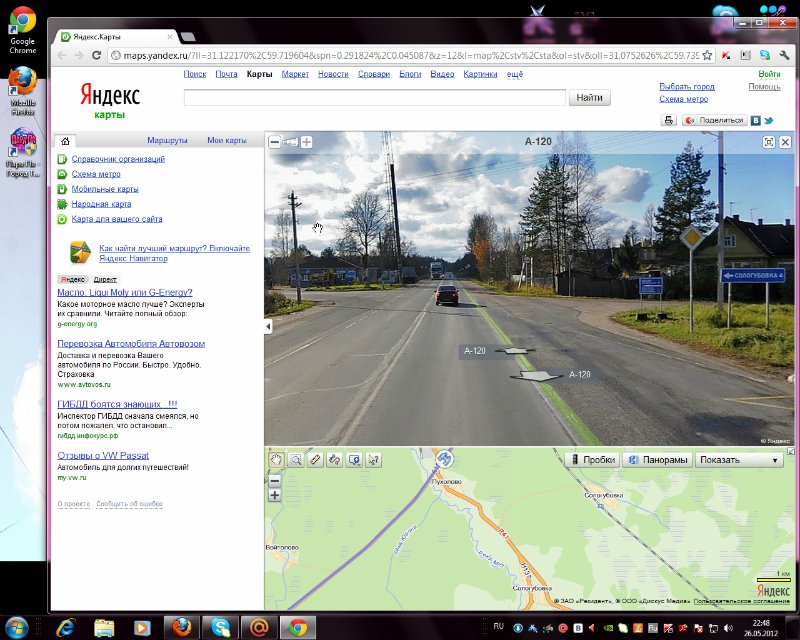
Task: Open Маркет in top navigation
Action: 295,74
